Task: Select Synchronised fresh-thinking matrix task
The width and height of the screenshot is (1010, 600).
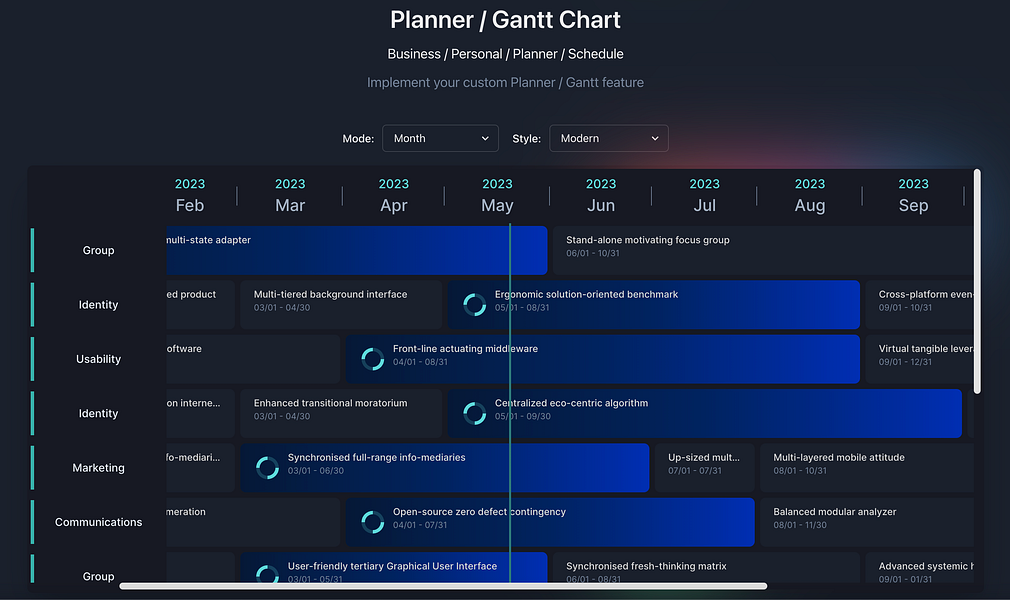Action: point(707,568)
